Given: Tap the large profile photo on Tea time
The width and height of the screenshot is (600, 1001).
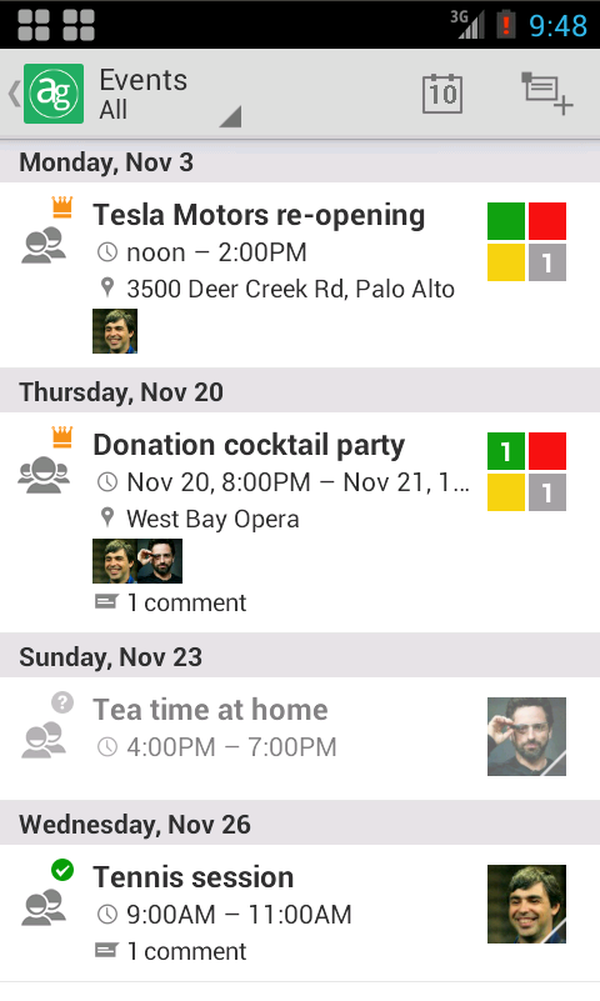Looking at the screenshot, I should [527, 737].
